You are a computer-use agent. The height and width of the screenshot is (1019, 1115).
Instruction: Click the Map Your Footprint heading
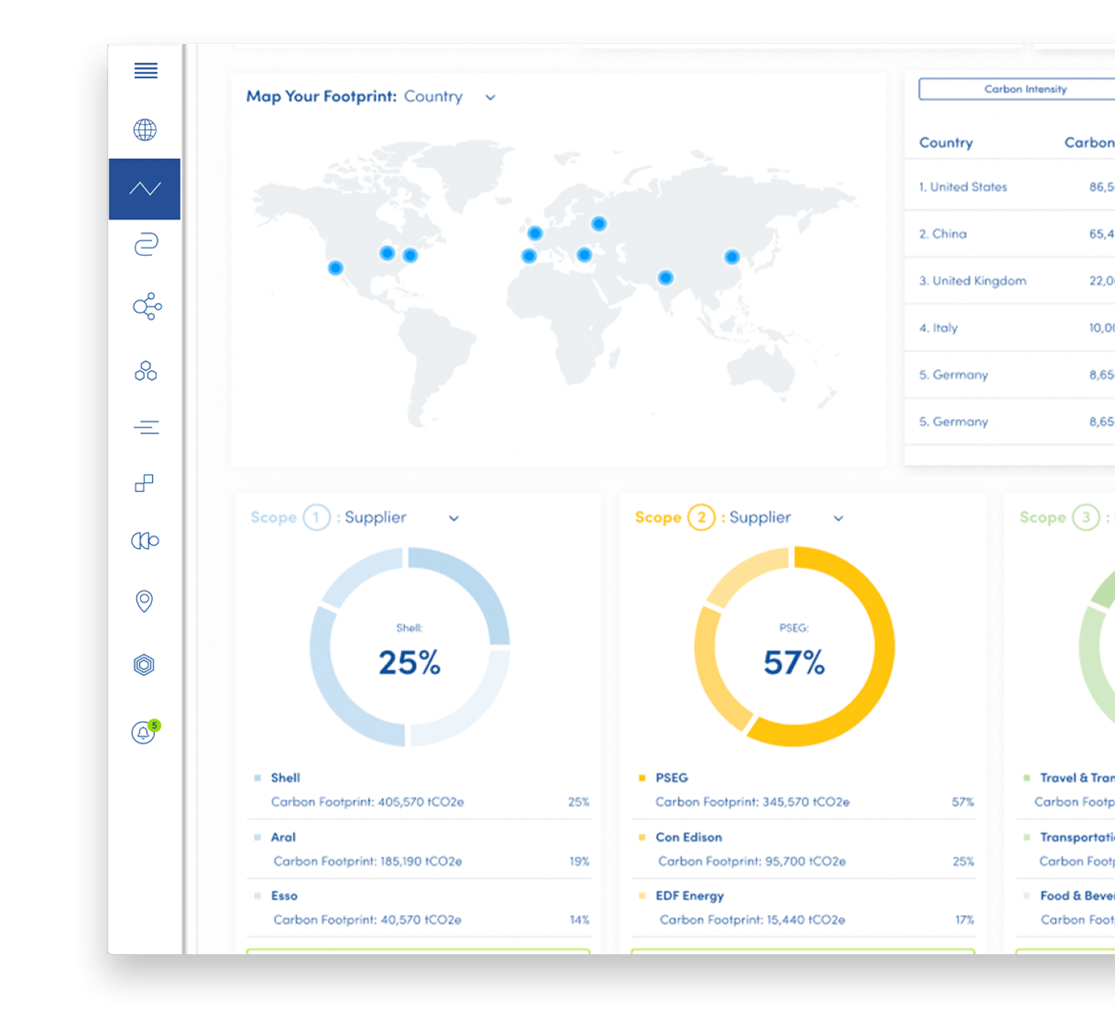(x=321, y=96)
